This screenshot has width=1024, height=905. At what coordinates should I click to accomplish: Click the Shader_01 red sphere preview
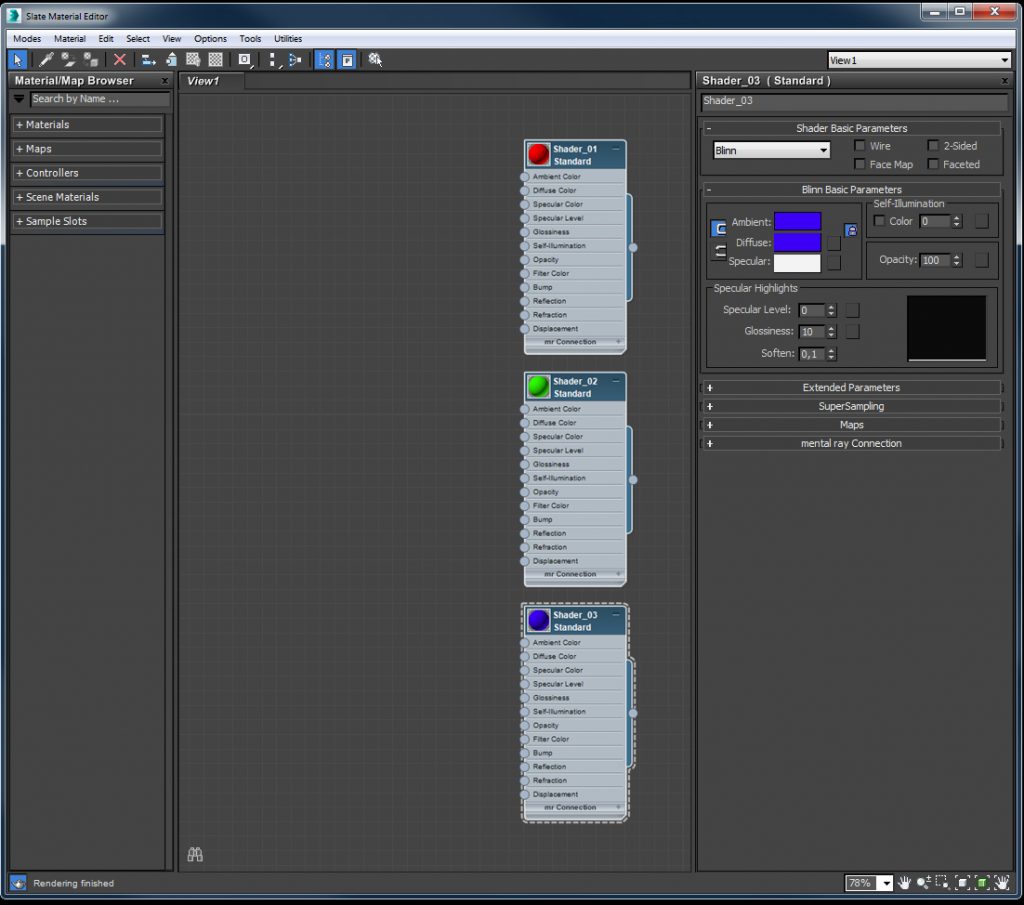coord(539,155)
